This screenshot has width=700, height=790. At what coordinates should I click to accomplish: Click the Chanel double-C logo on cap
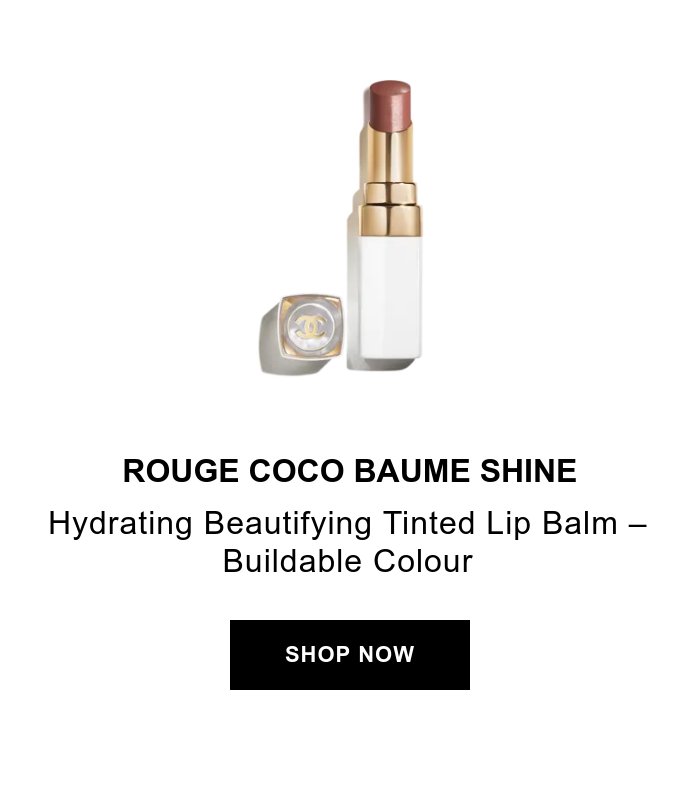[x=310, y=327]
